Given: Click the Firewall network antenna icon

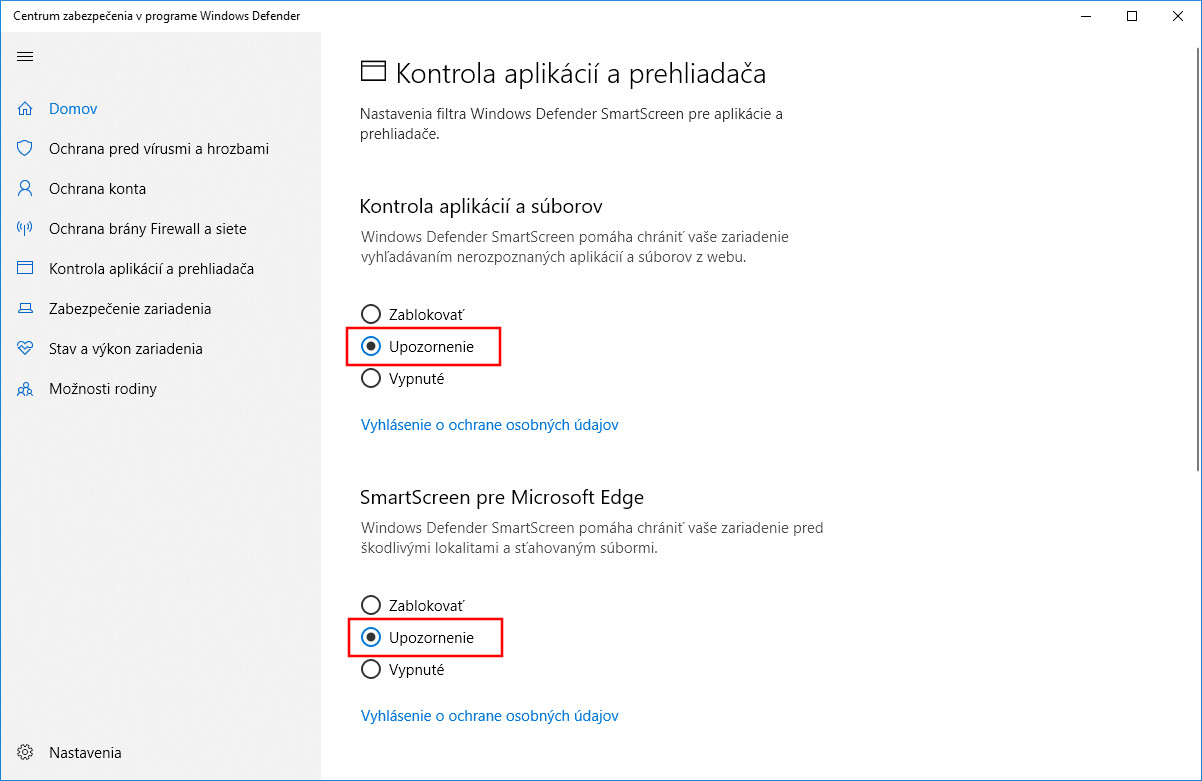Looking at the screenshot, I should click(x=26, y=229).
